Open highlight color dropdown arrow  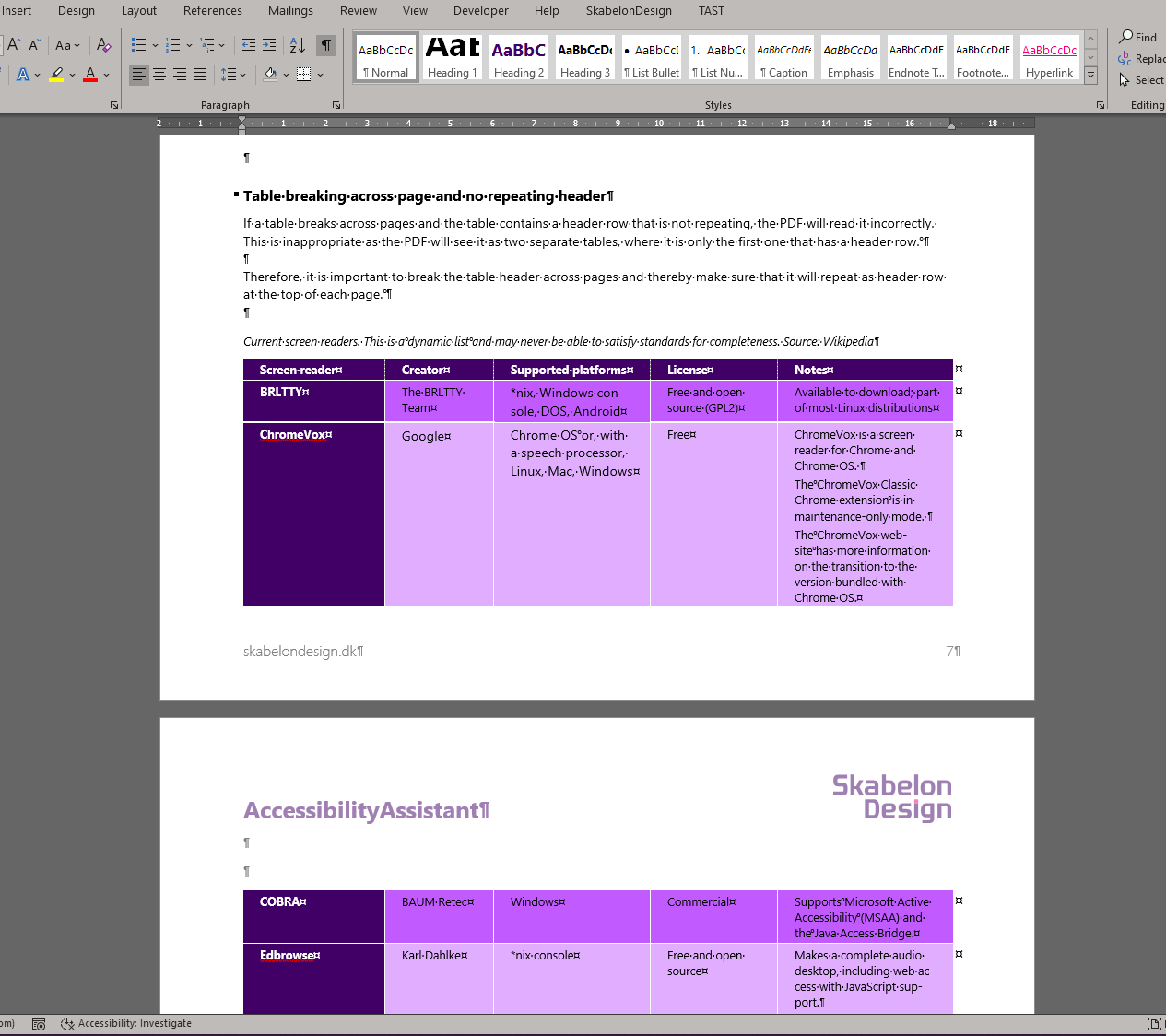tap(72, 75)
